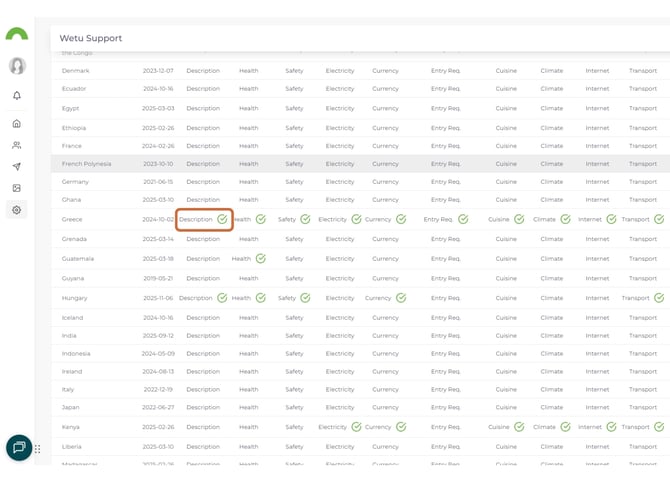Open French Polynesia Entry Req. link

click(446, 164)
